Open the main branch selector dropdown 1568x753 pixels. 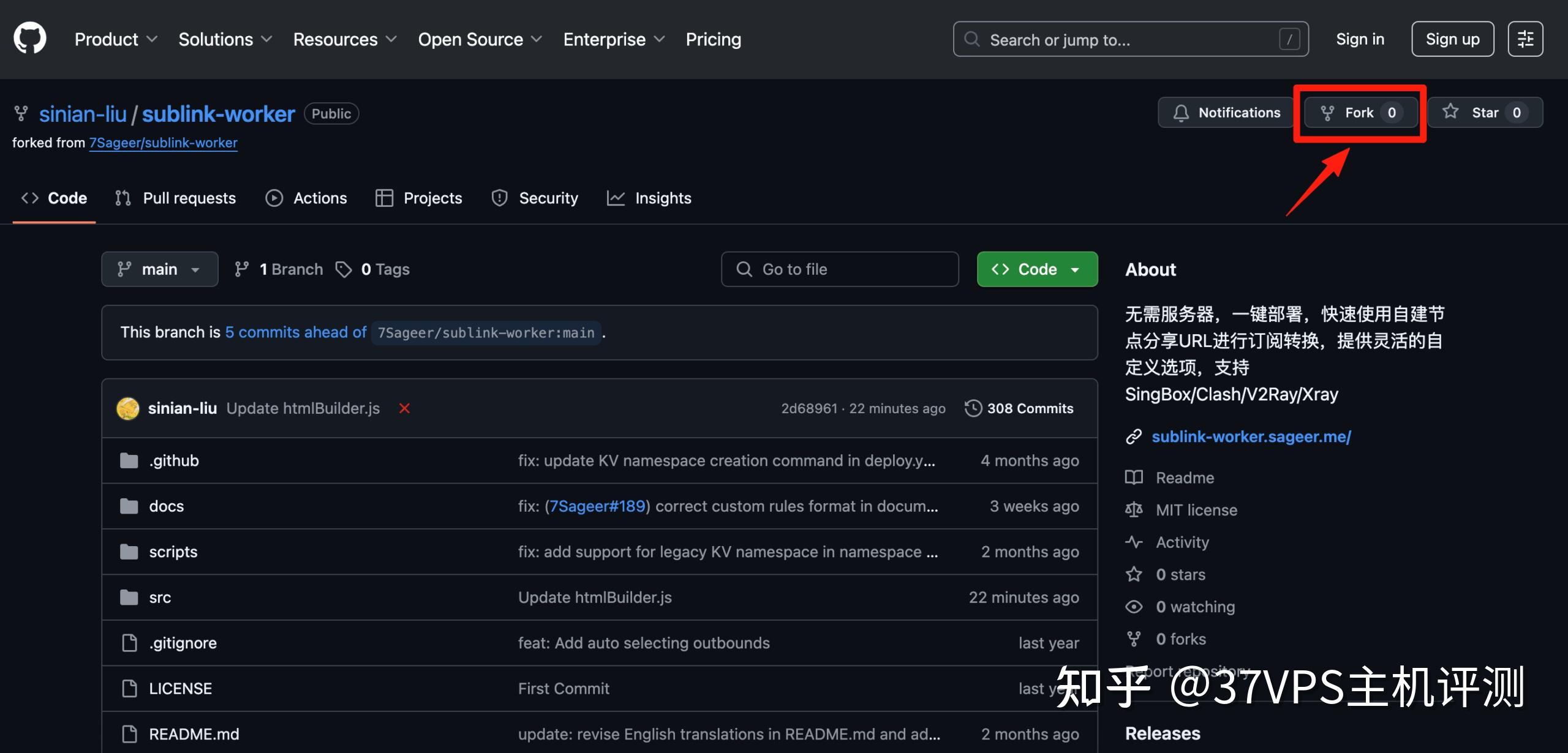click(x=159, y=269)
